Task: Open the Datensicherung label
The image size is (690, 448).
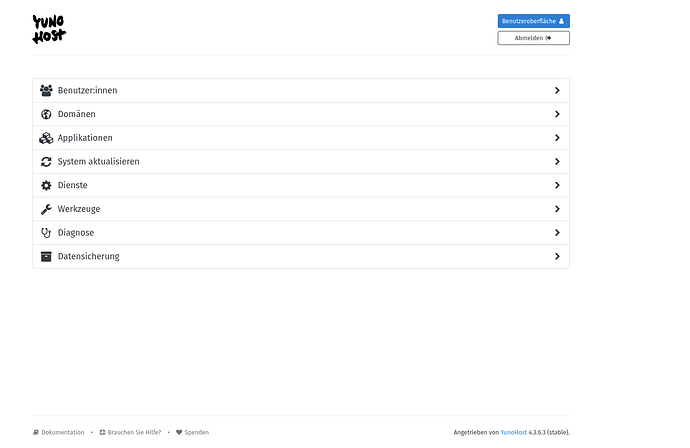Action: pos(88,257)
